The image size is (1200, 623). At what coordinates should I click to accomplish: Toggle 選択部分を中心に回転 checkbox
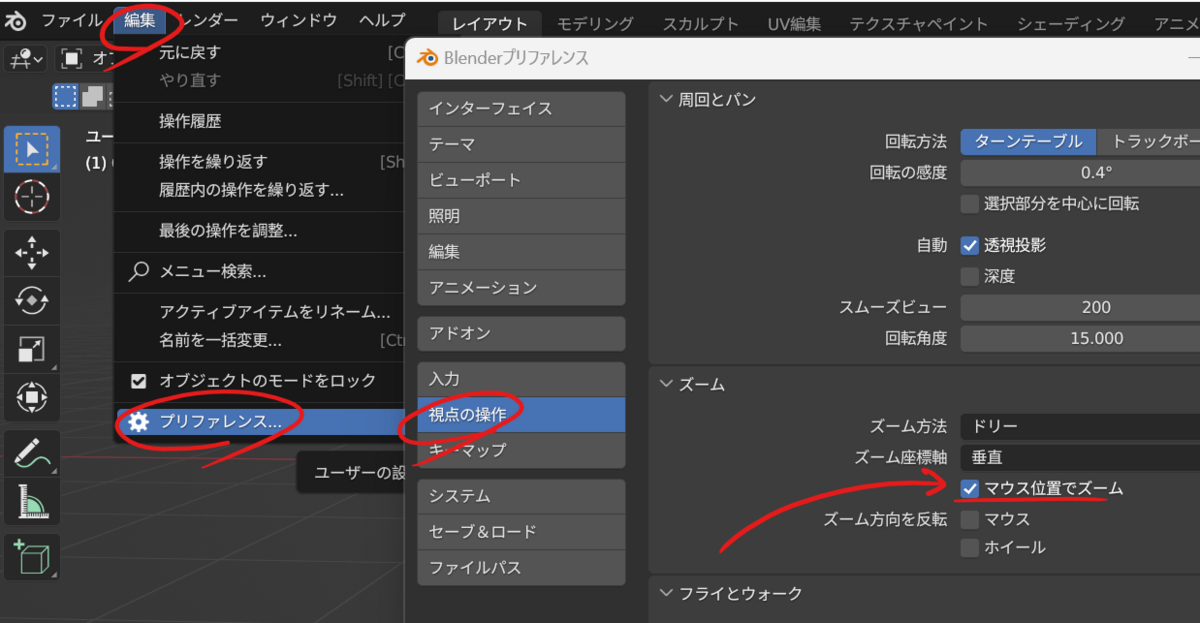(969, 204)
